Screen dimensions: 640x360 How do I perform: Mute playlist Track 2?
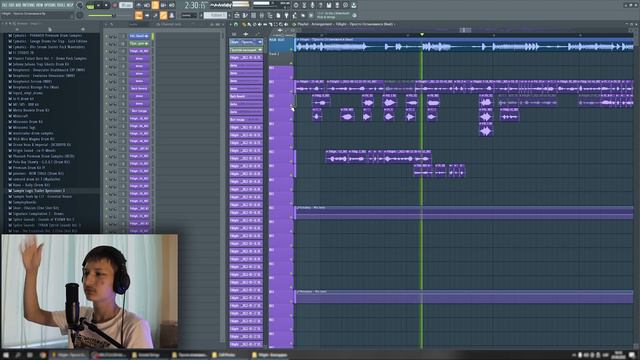pos(291,63)
